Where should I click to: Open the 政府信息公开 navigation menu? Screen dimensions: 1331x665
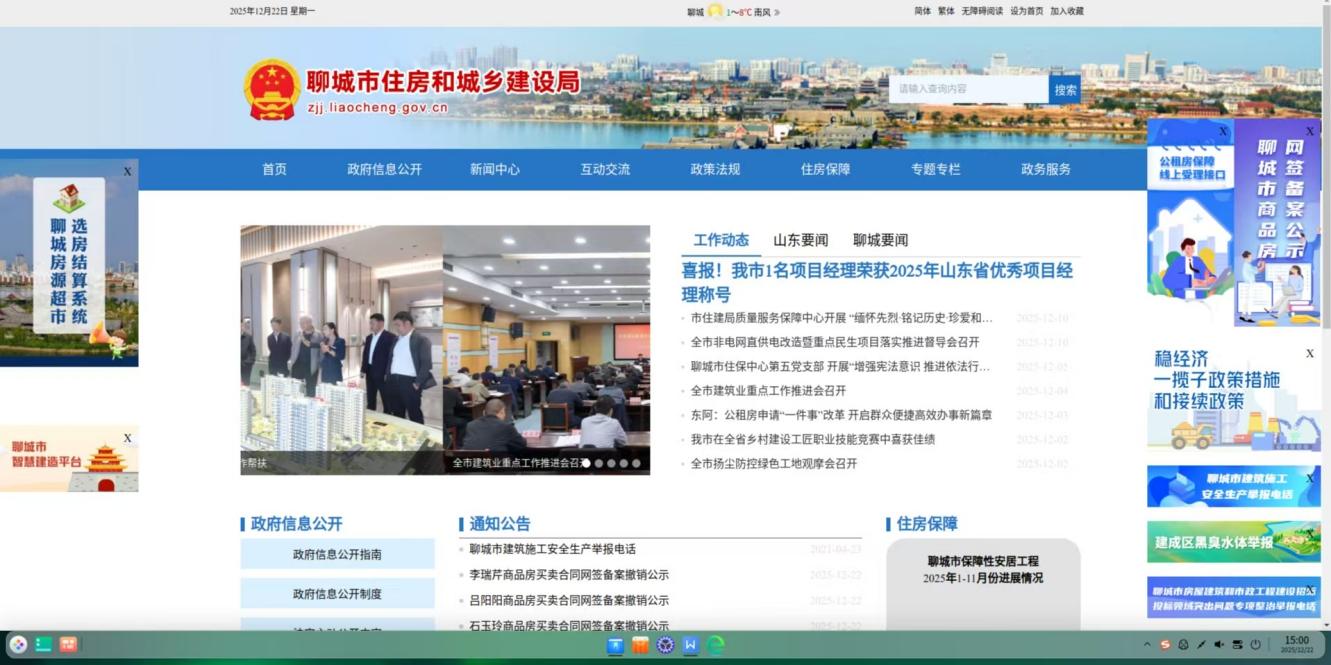[384, 170]
